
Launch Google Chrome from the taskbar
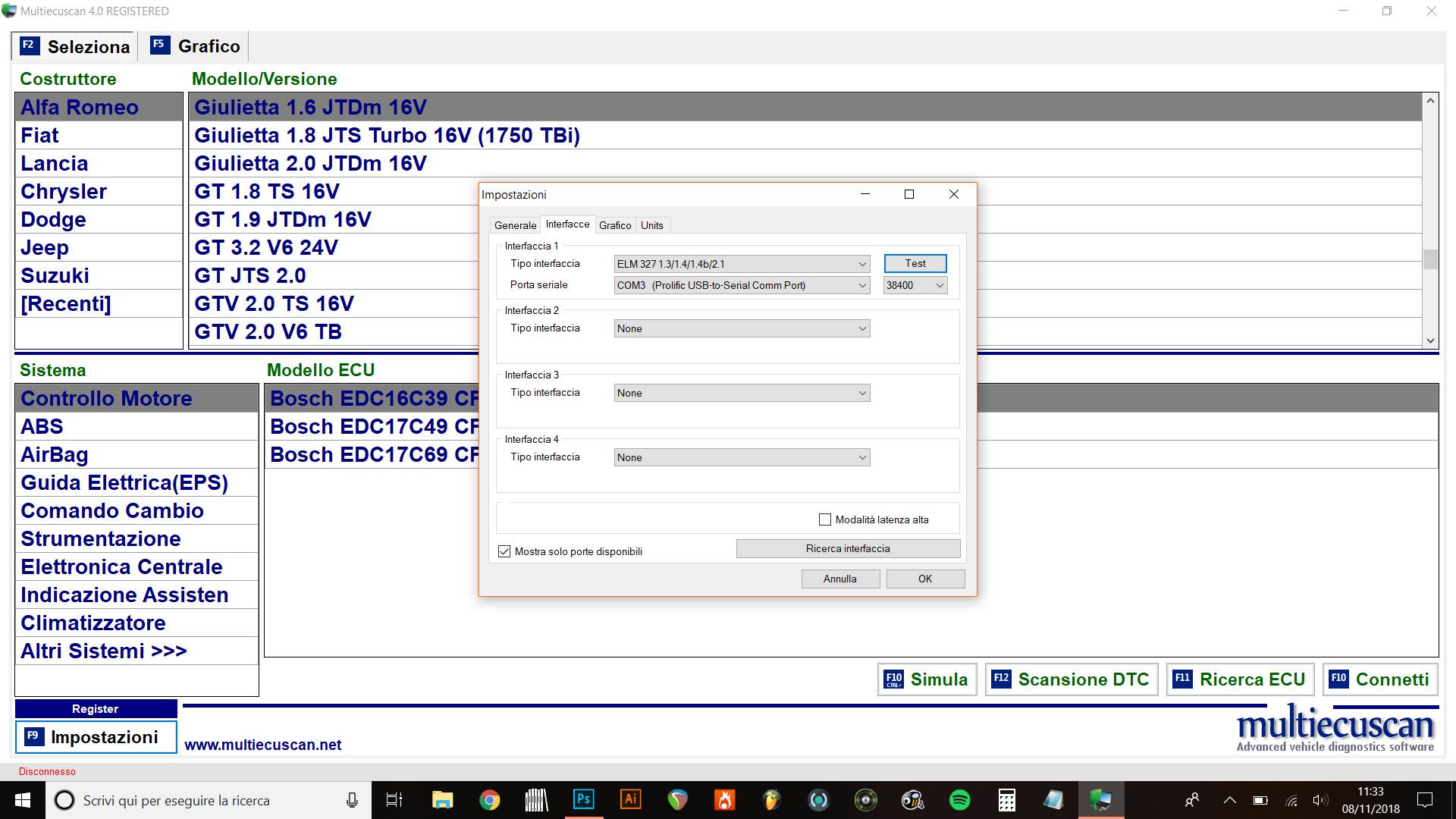(490, 800)
